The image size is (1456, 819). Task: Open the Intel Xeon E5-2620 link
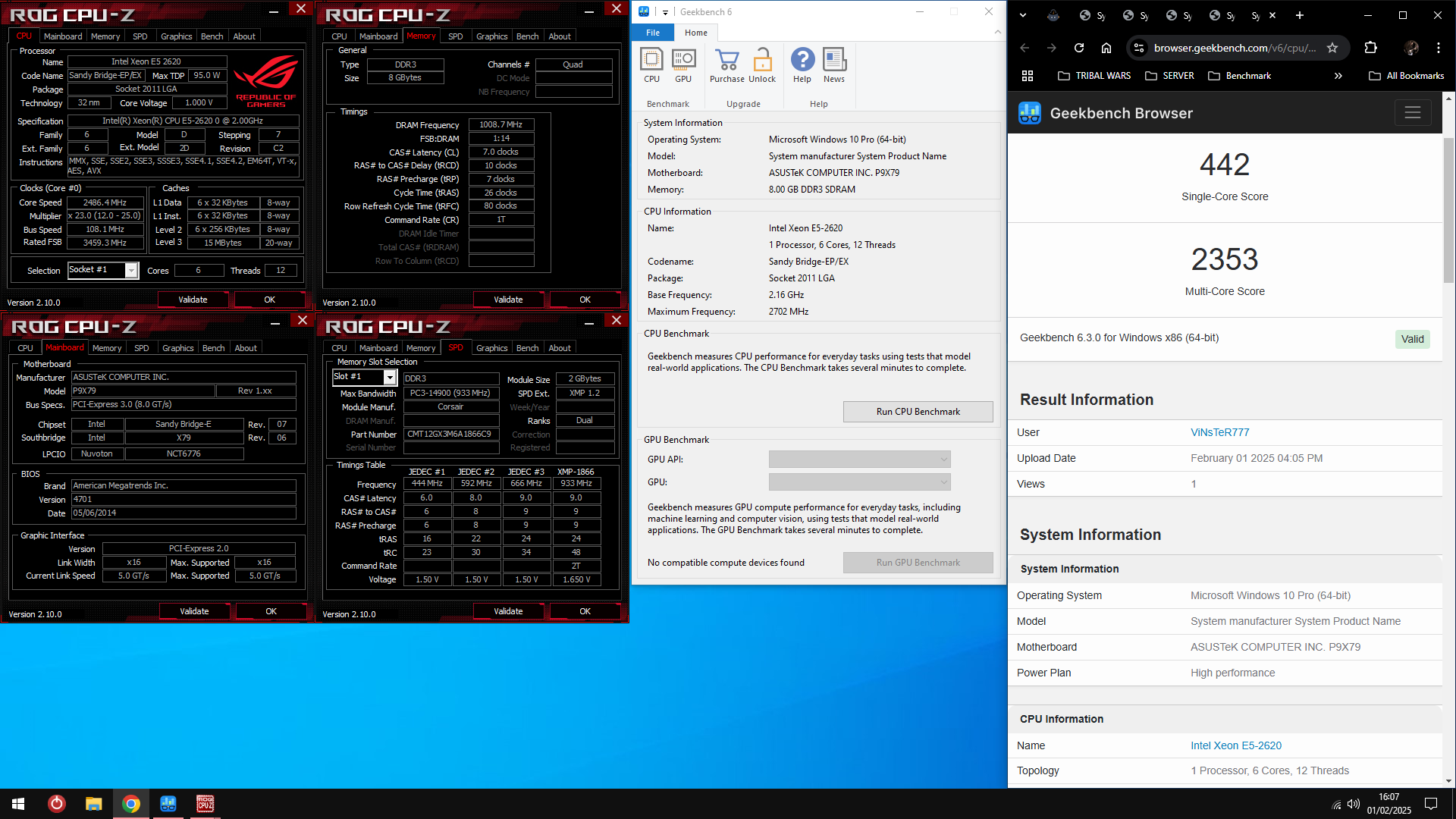pos(1236,745)
